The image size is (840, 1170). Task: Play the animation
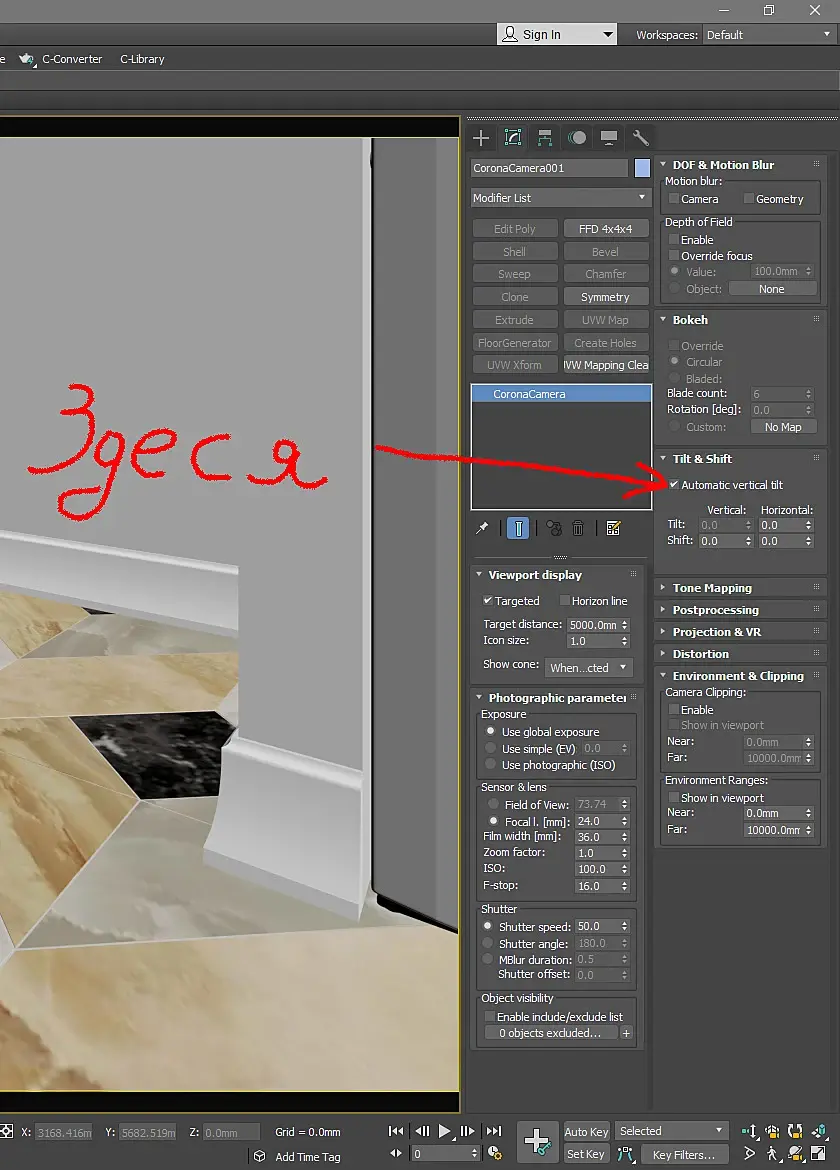[445, 1131]
